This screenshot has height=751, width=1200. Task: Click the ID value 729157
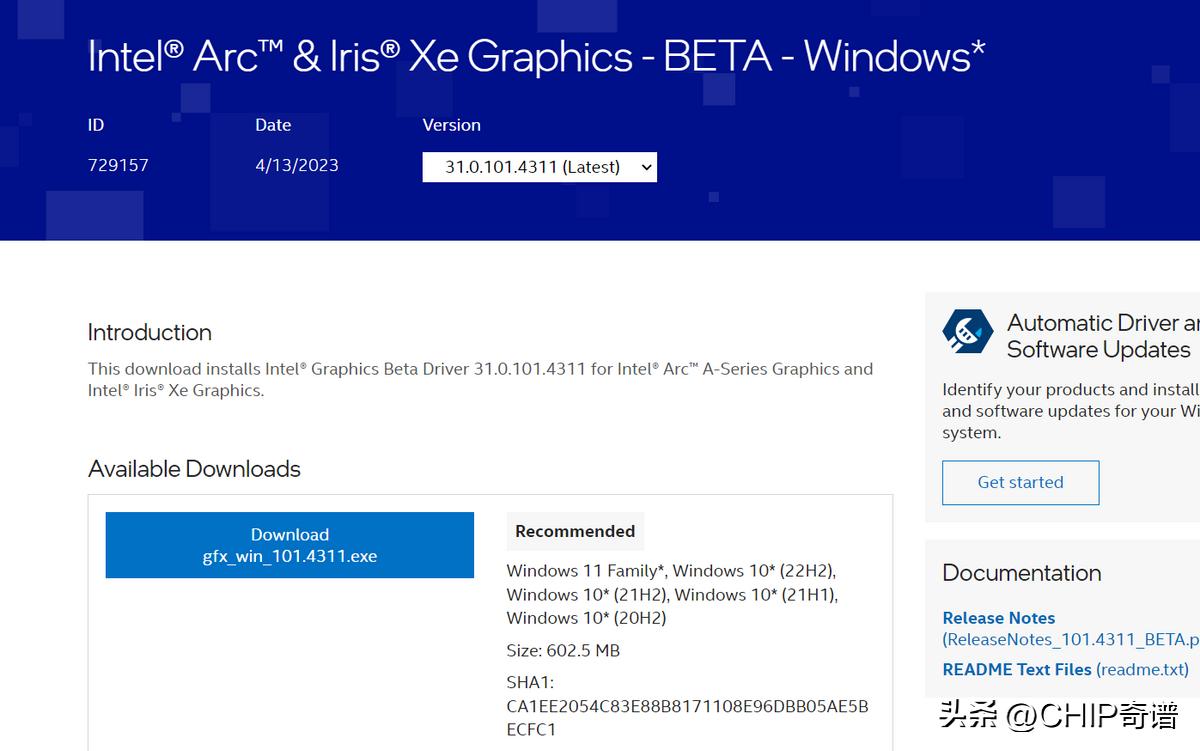point(118,165)
